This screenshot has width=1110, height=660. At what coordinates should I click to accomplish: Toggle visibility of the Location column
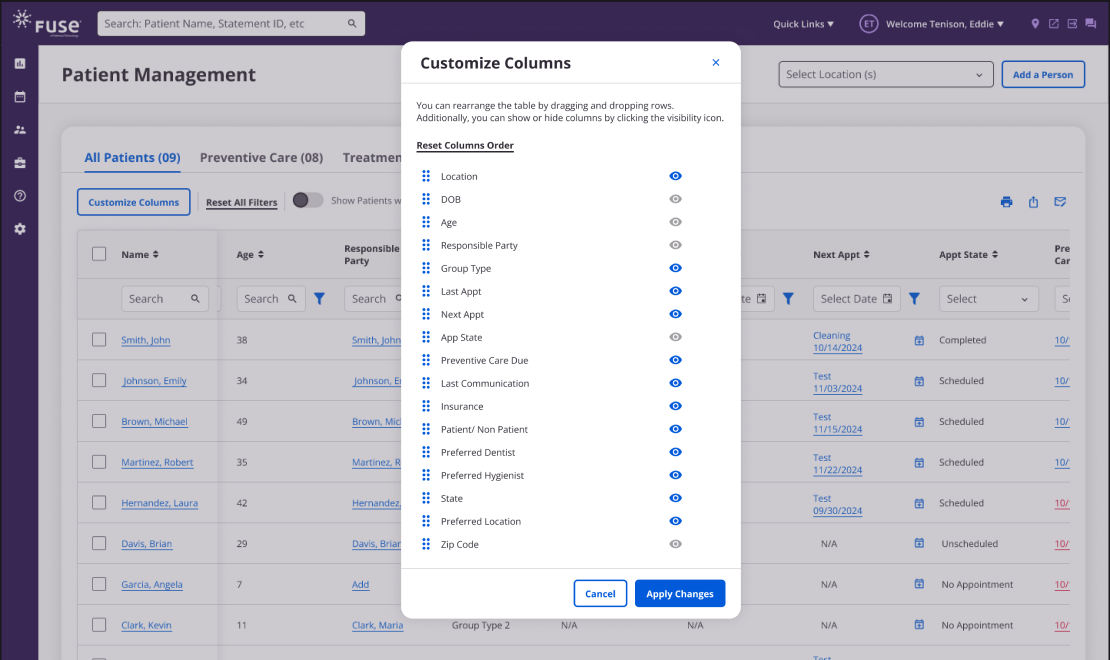pos(675,176)
